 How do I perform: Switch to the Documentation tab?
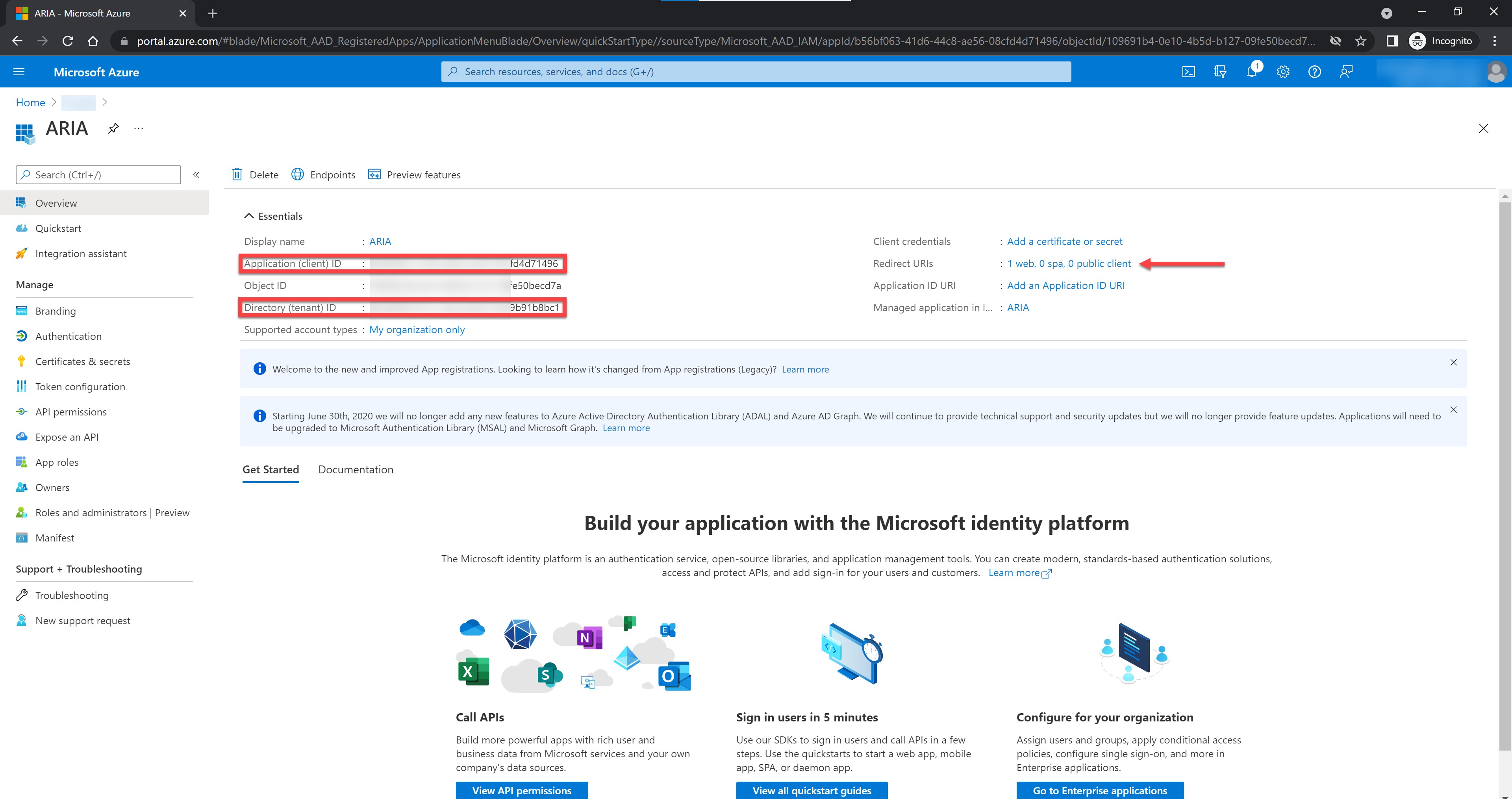pos(356,470)
